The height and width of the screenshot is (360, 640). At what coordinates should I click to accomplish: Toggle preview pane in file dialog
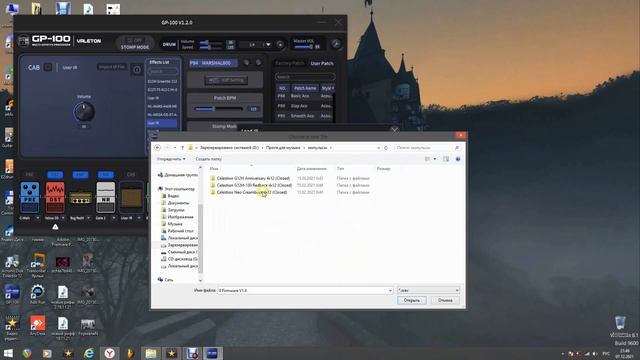446,159
